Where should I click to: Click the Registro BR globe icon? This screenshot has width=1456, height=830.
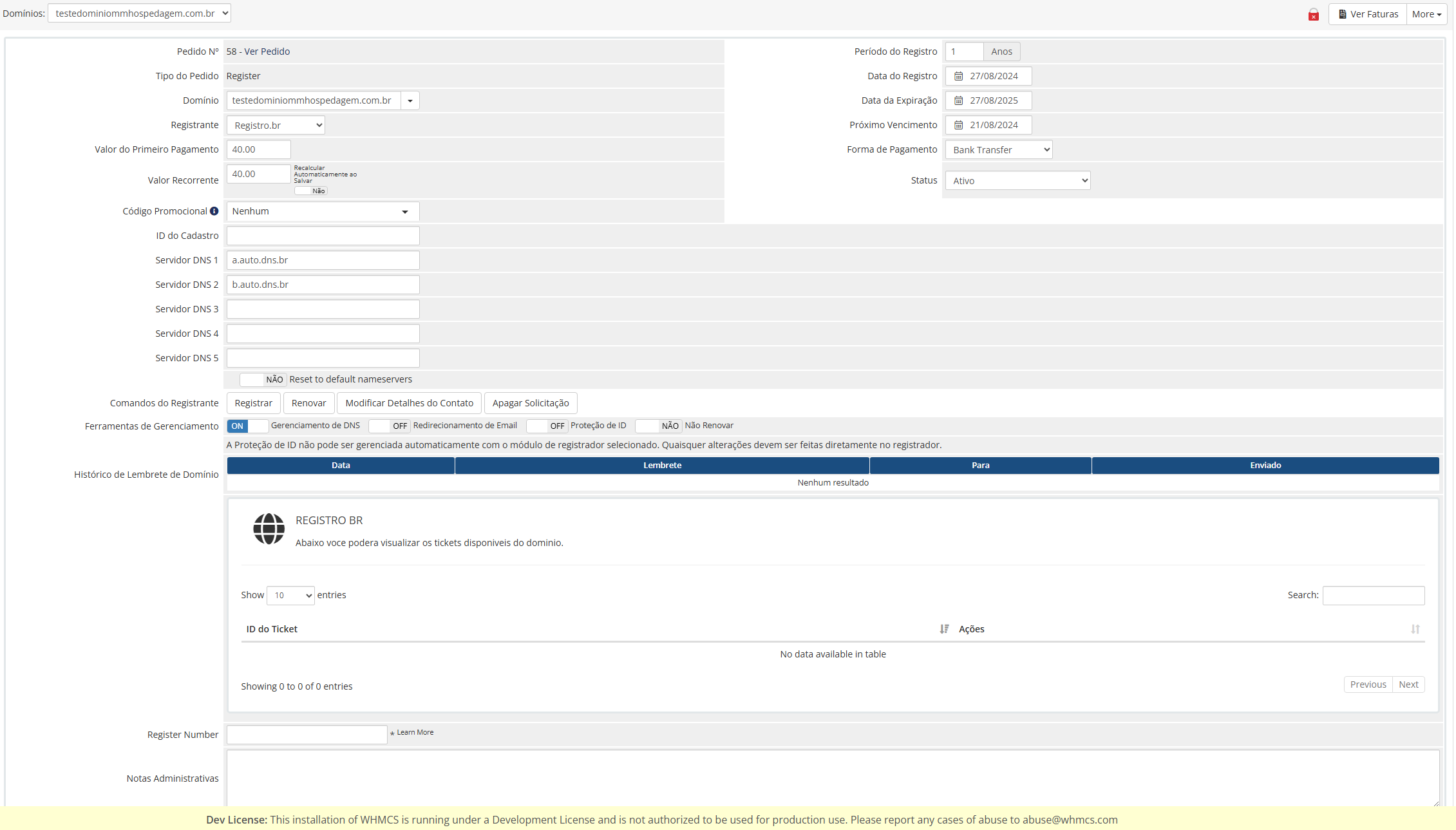[x=269, y=529]
